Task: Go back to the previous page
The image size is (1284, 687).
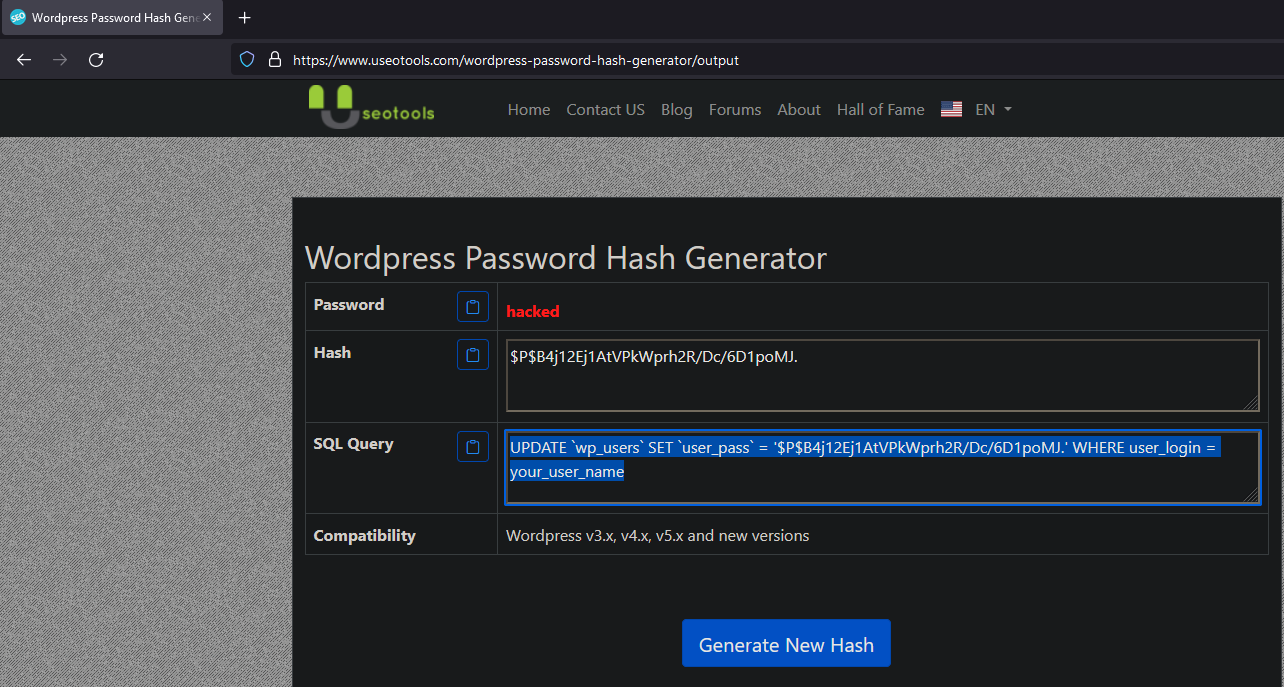Action: click(x=24, y=60)
